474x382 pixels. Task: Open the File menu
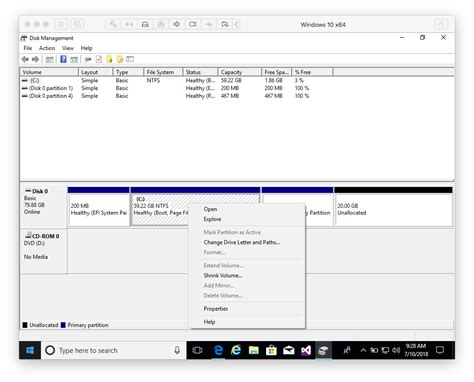click(28, 48)
